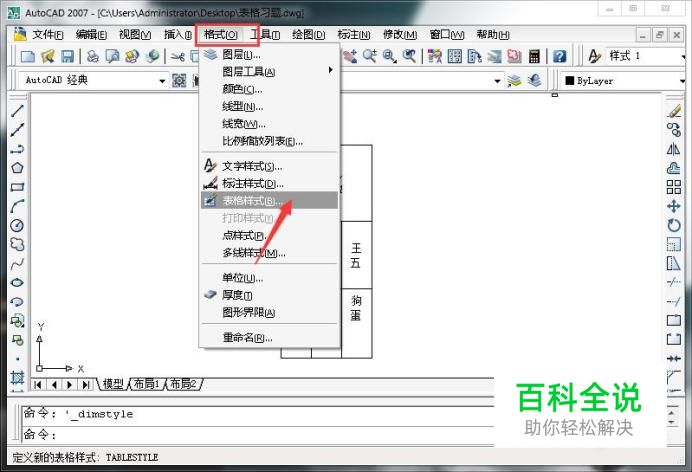Choose 厚度 menu entry
Viewport: 692px width, 472px height.
coord(269,295)
